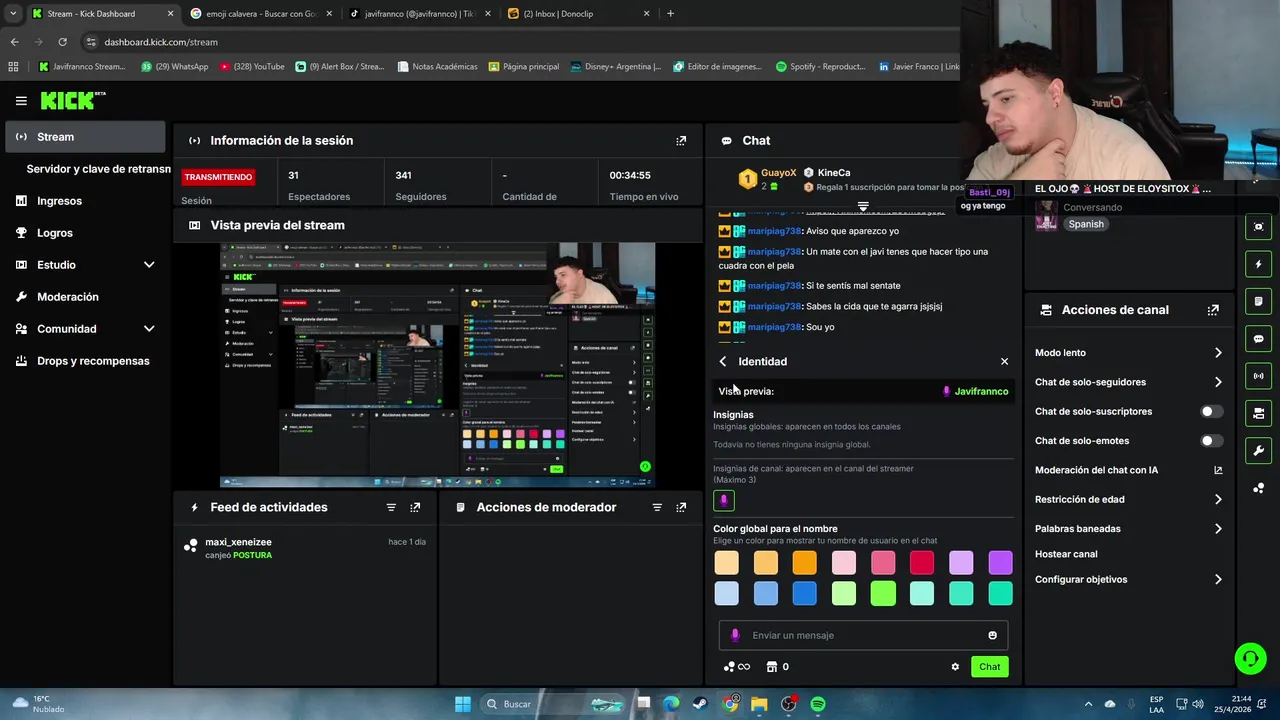Open the hamburger menu beside Kick logo
Screen dimensions: 1280x720
coord(21,101)
